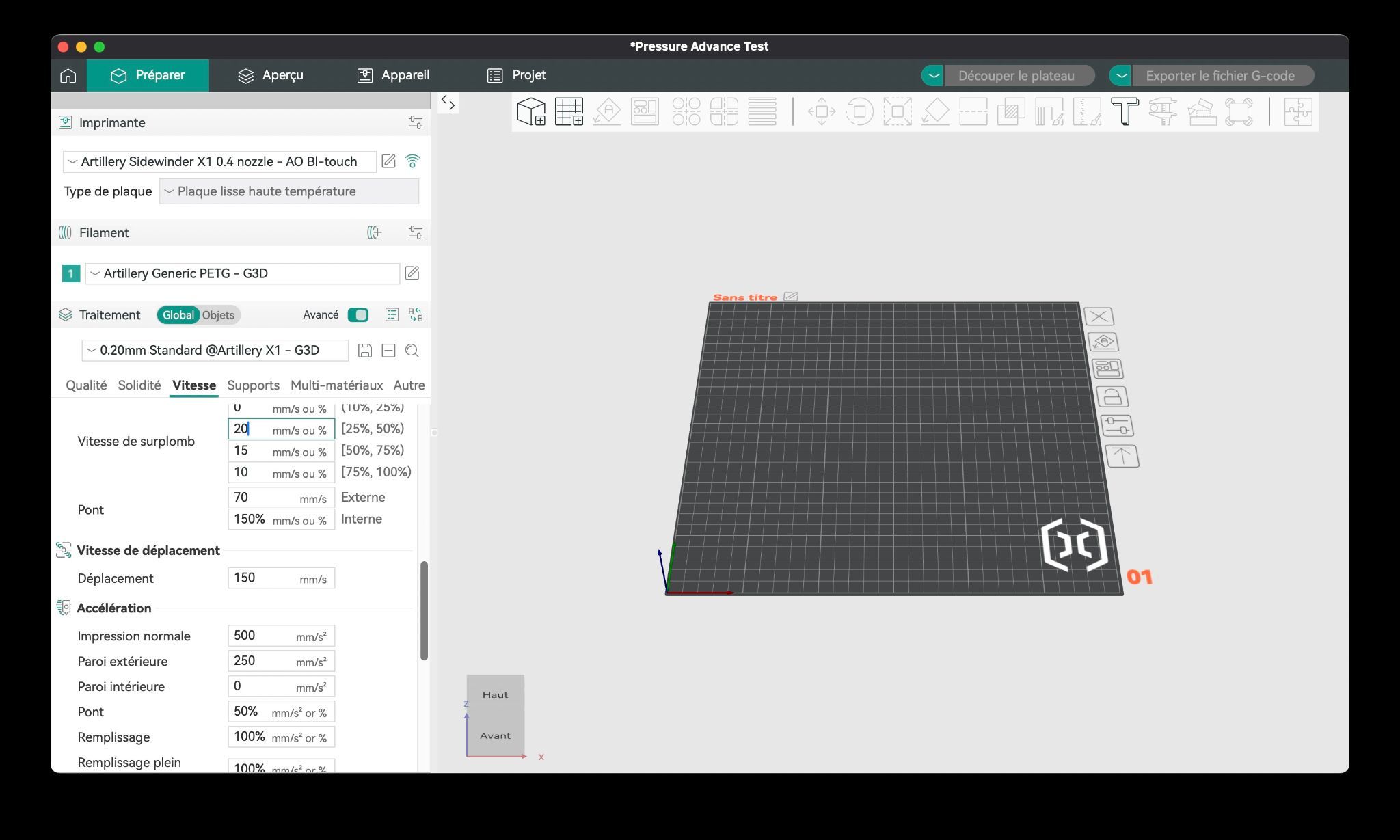Select the Préparer tab

[x=148, y=76]
